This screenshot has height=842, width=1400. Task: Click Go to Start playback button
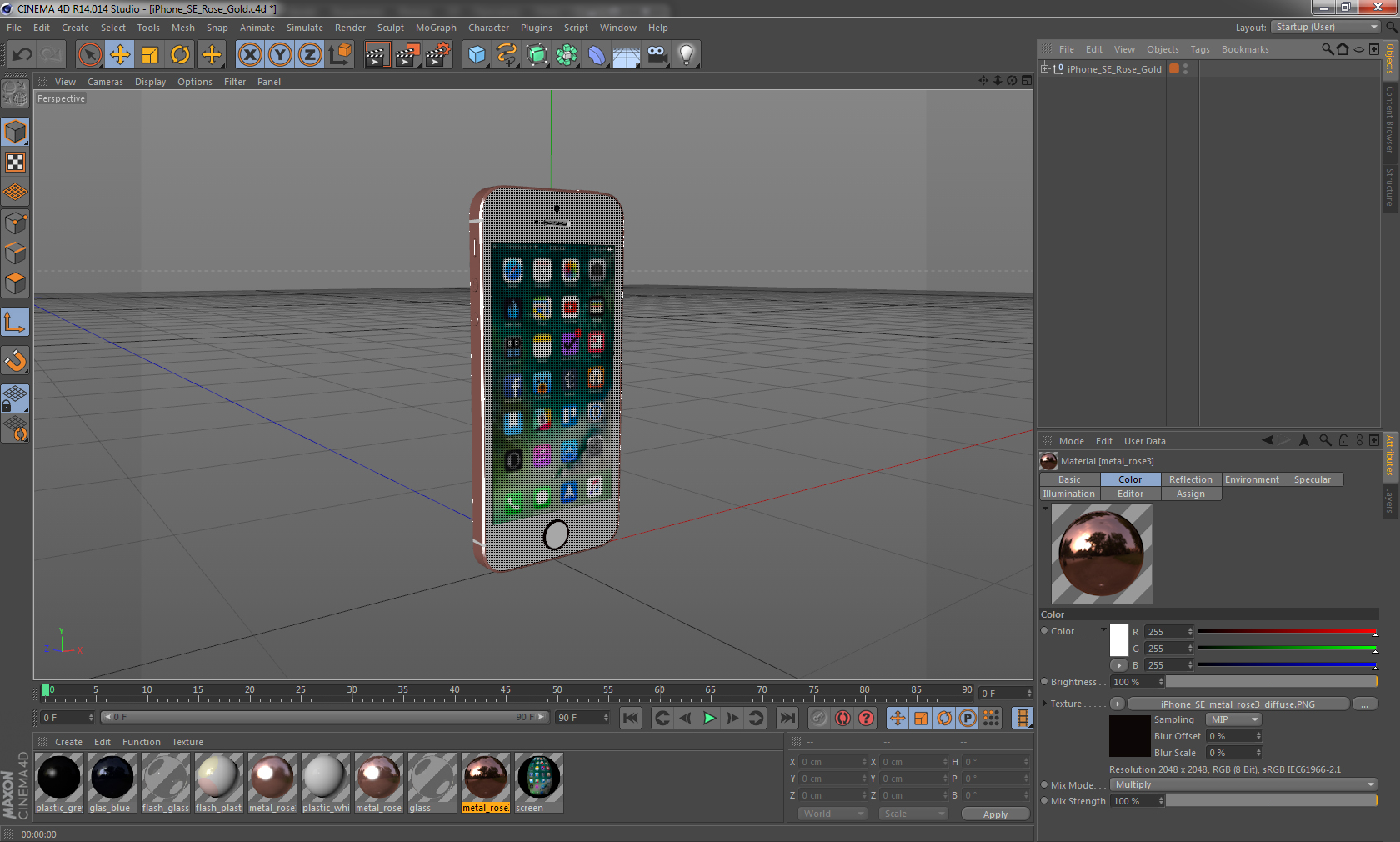pyautogui.click(x=631, y=718)
